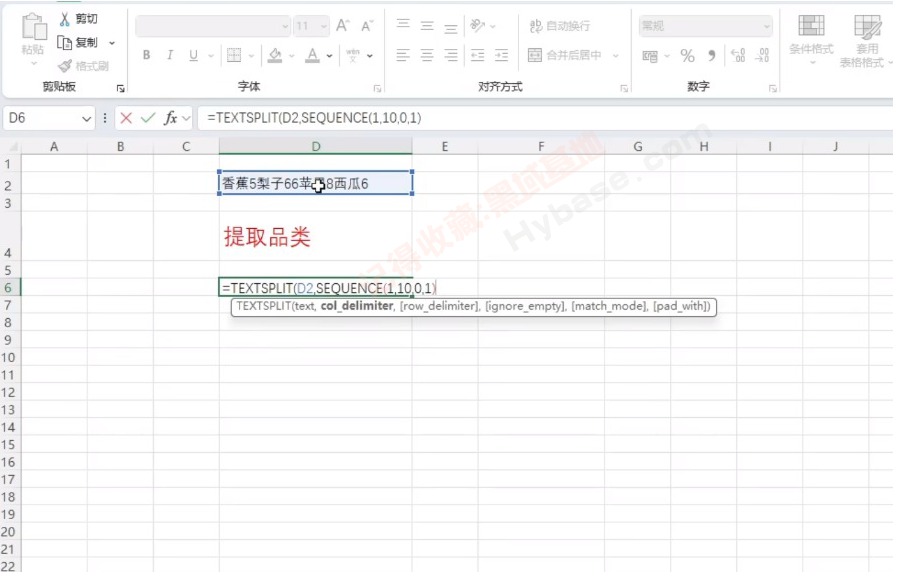Viewport: 898px width, 586px height.
Task: Click the Font Color letter A icon
Action: [x=312, y=55]
